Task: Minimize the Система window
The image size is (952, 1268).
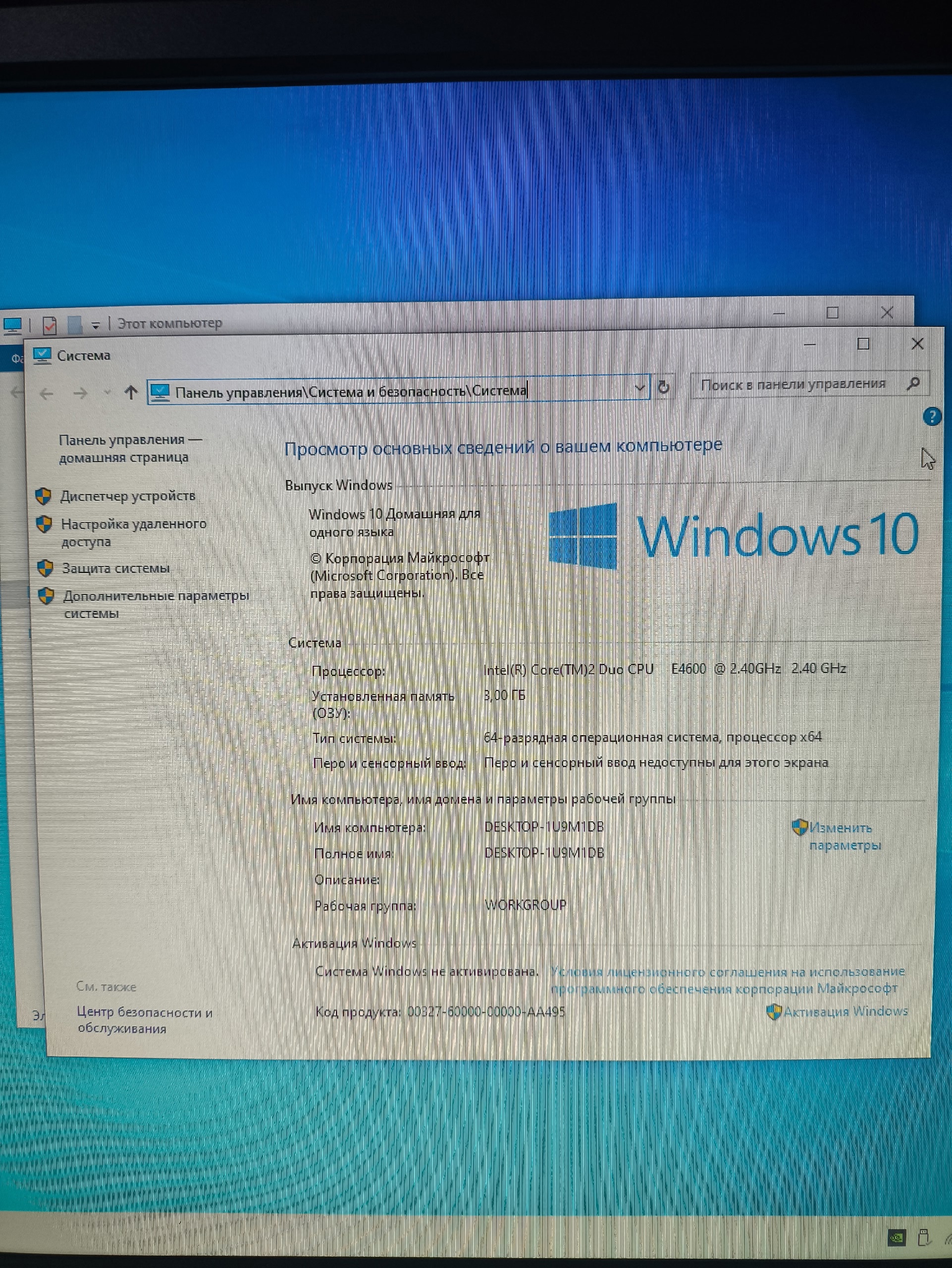Action: click(x=810, y=344)
